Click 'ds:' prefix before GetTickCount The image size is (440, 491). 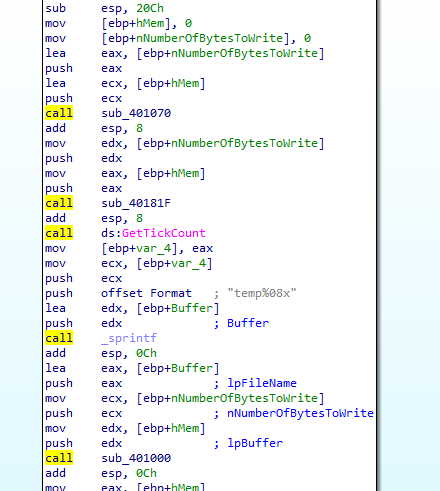111,233
